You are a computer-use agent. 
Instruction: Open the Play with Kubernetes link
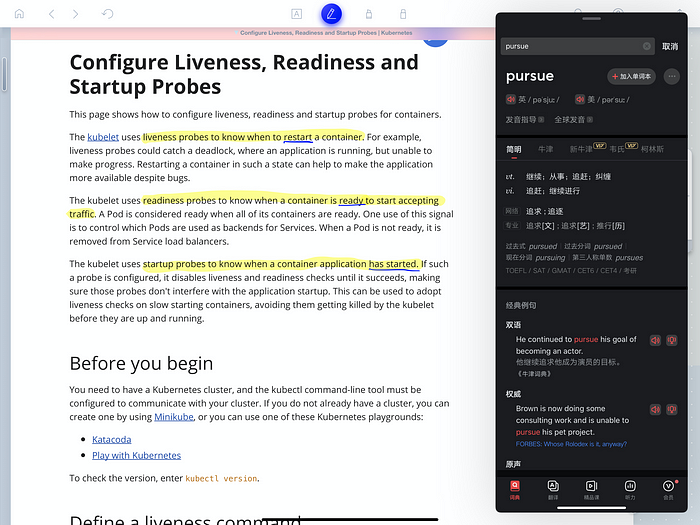pyautogui.click(x=137, y=455)
